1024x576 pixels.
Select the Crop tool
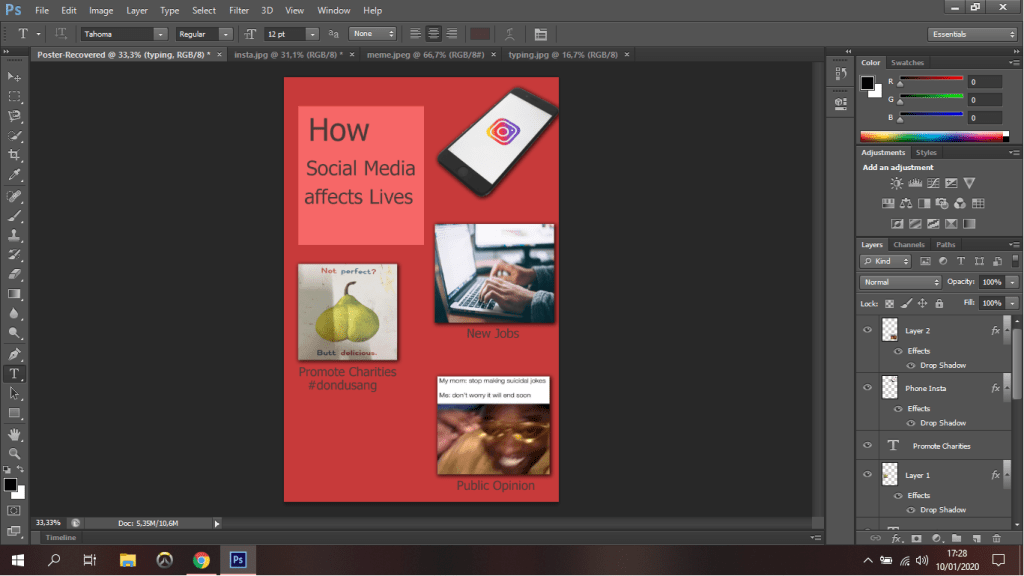14,155
